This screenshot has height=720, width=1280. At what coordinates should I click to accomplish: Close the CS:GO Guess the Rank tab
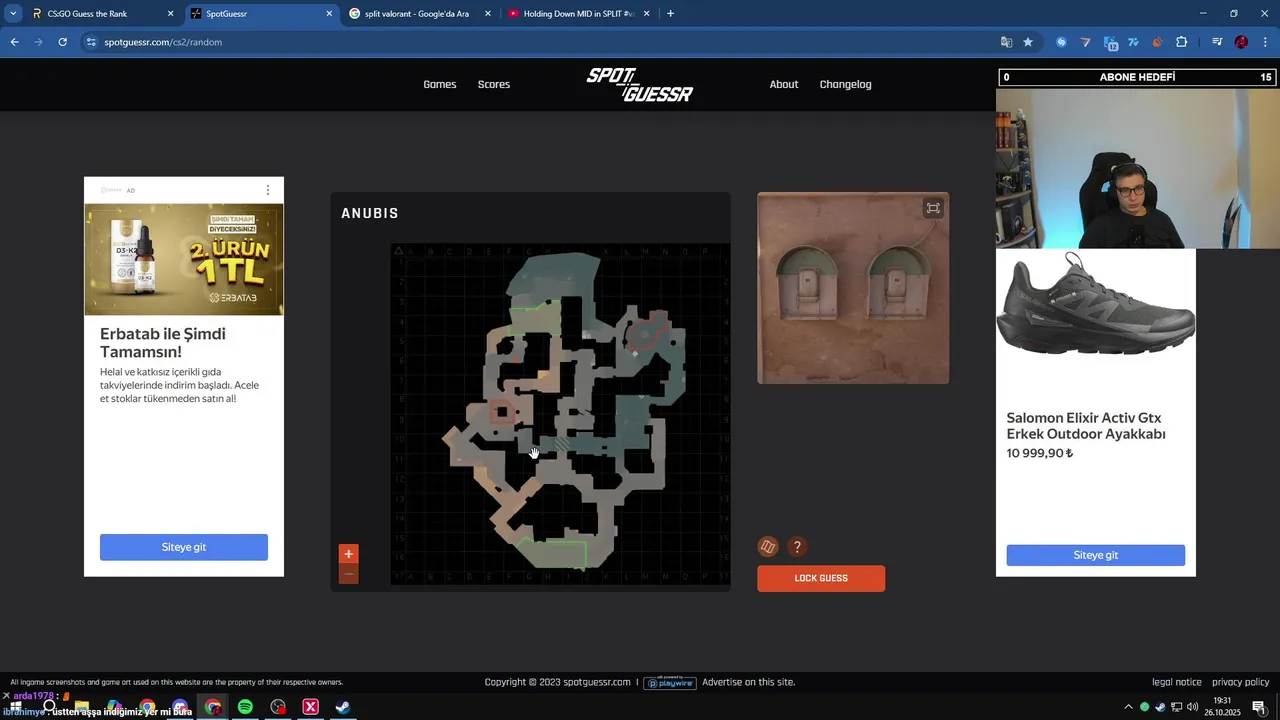click(x=170, y=14)
